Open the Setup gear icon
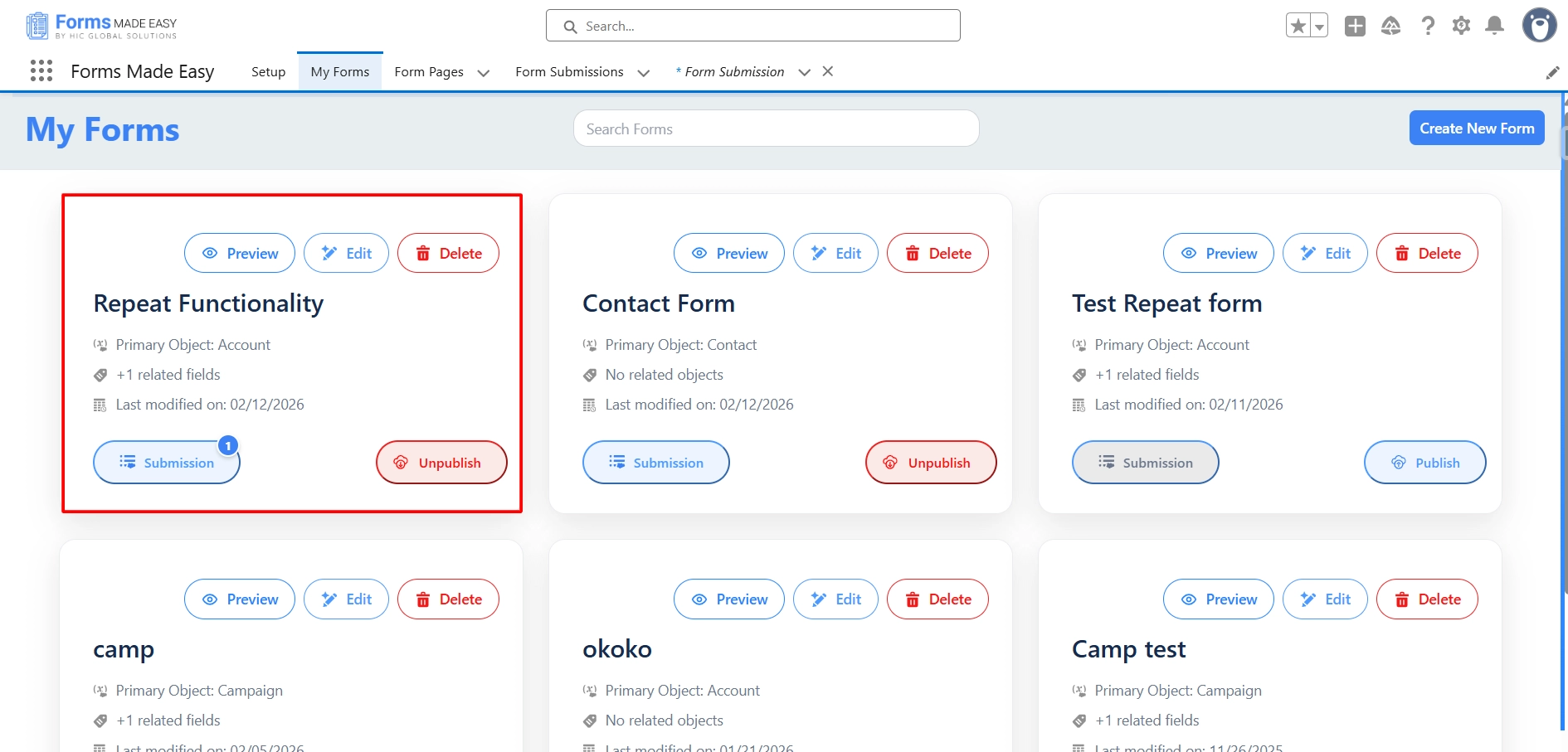Screen dimensions: 1568x752 1461,27
